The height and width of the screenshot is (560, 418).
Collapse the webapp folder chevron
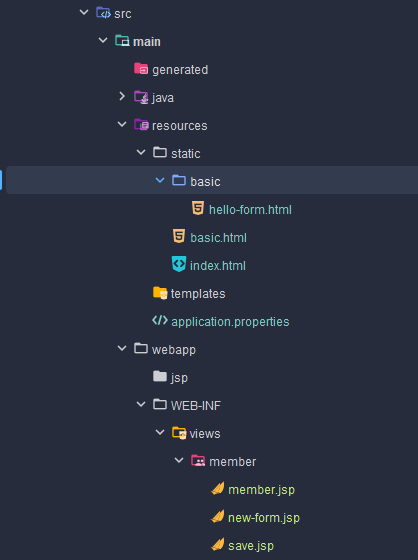click(122, 348)
